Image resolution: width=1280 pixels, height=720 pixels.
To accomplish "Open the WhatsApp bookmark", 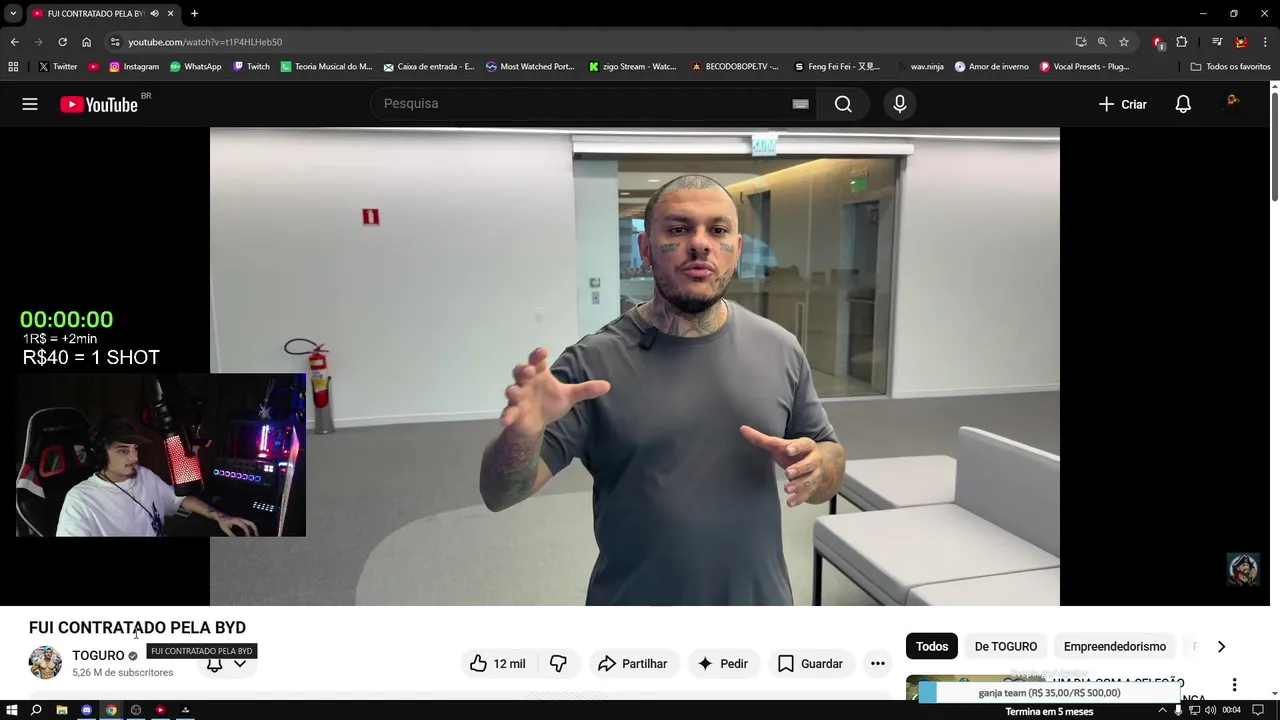I will (196, 67).
